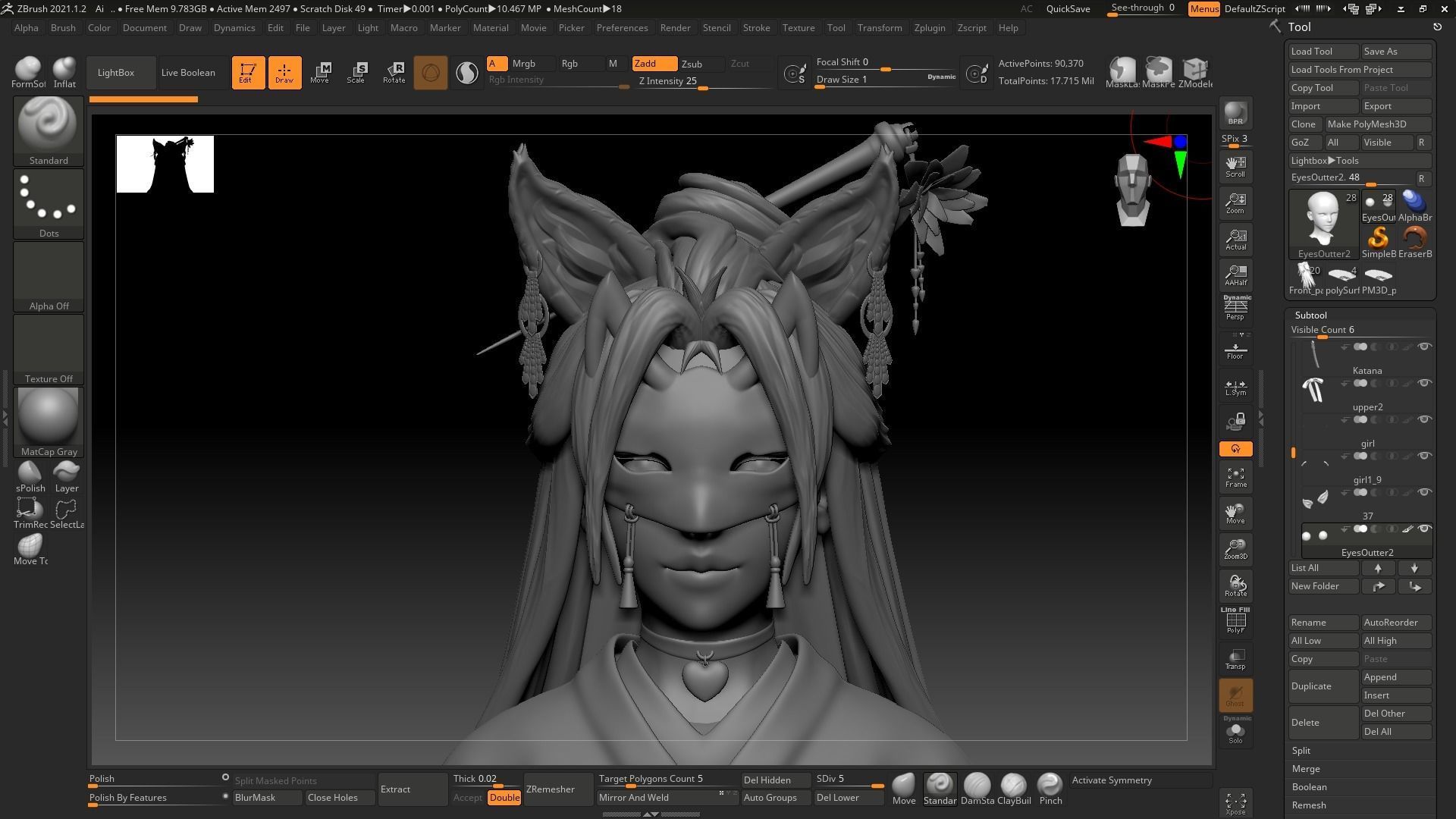The width and height of the screenshot is (1456, 819).
Task: Click the Zoom canvas icon
Action: click(x=1235, y=202)
